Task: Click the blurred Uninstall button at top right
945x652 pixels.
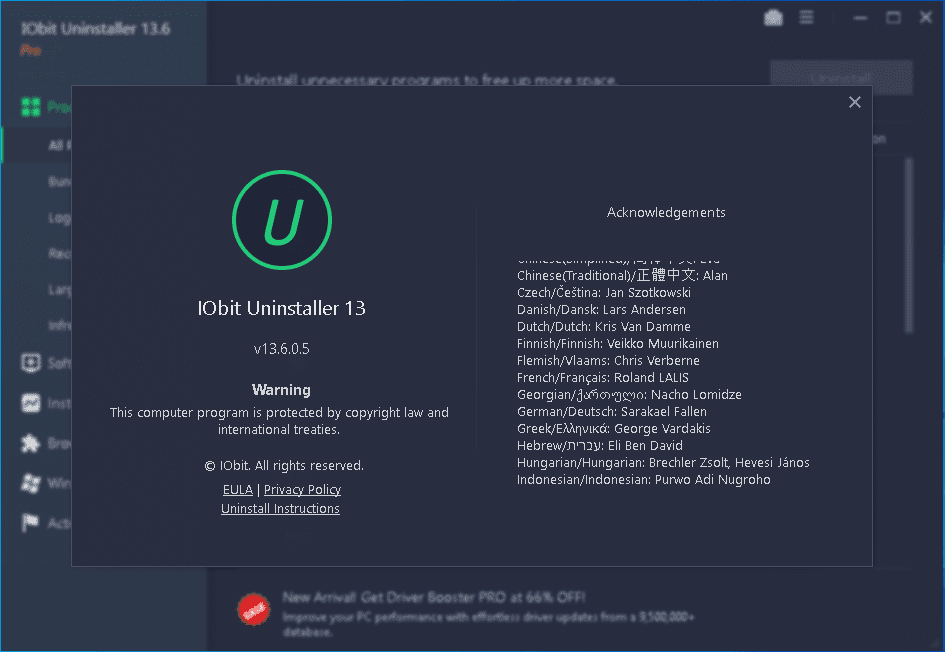Action: [840, 78]
